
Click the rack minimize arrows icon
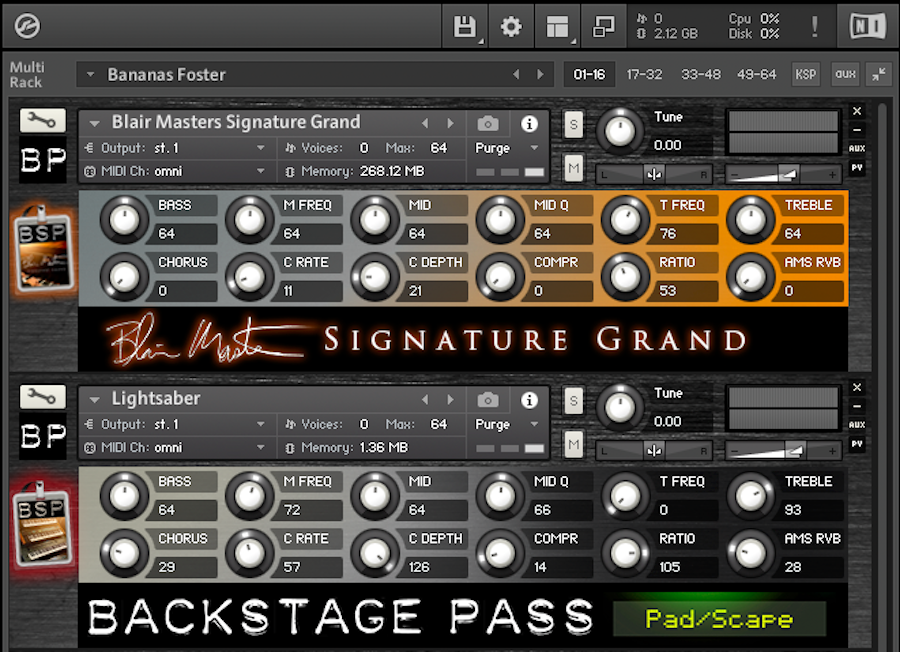(879, 74)
